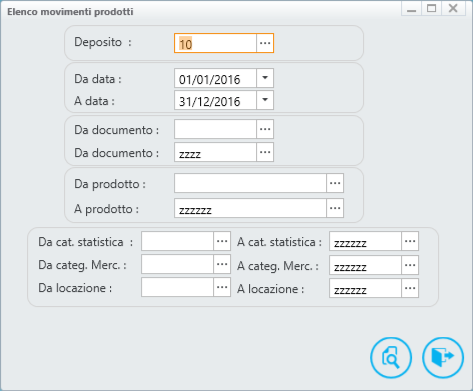The width and height of the screenshot is (473, 391).
Task: Open A locazione lookup button
Action: coord(410,288)
